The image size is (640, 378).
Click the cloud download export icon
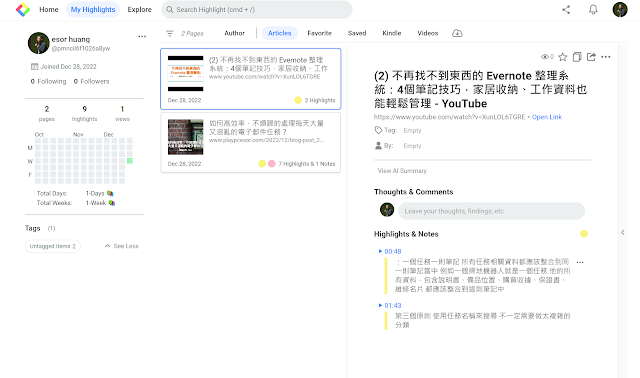point(457,33)
